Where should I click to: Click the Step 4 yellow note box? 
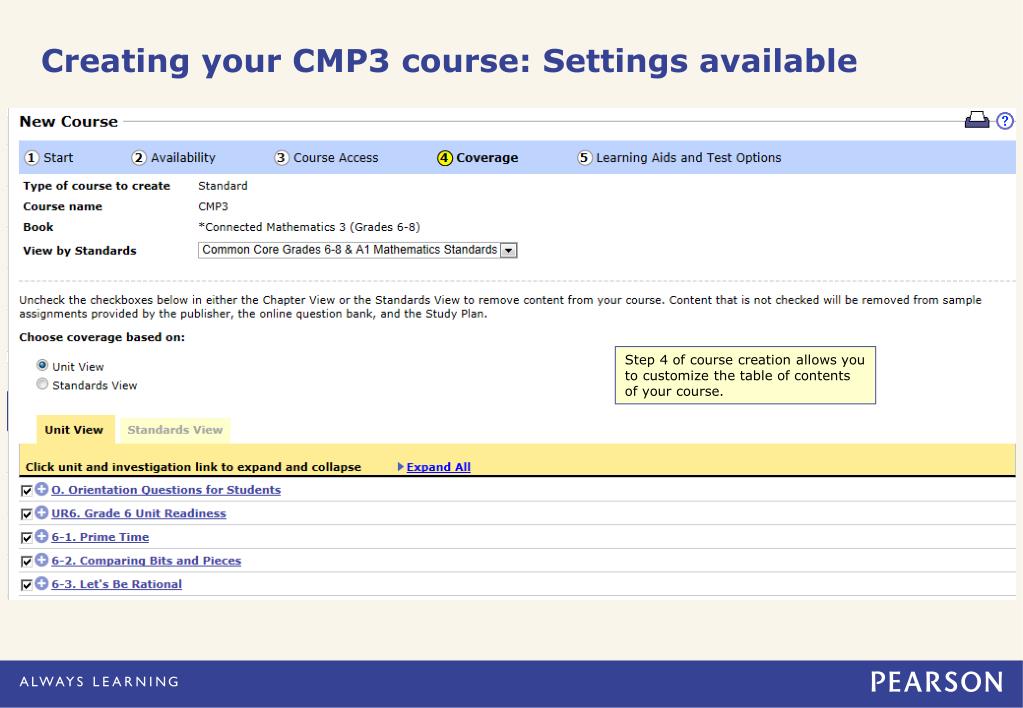(745, 375)
